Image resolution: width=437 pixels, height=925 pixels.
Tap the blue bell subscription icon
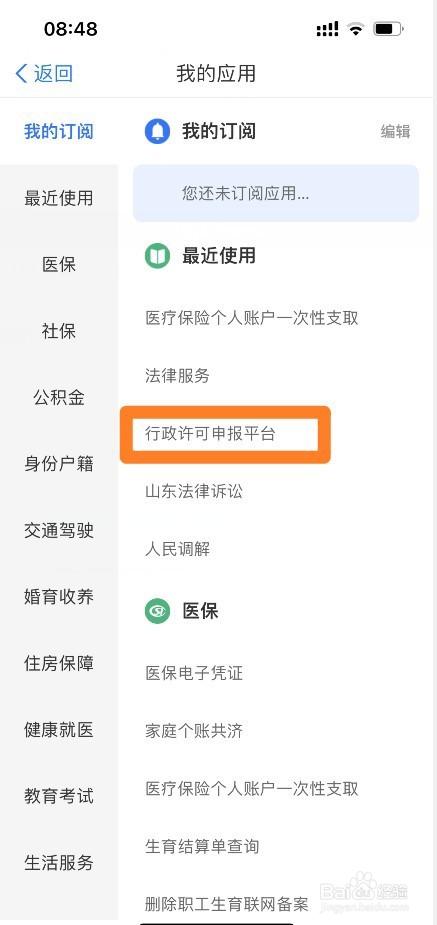(x=157, y=131)
